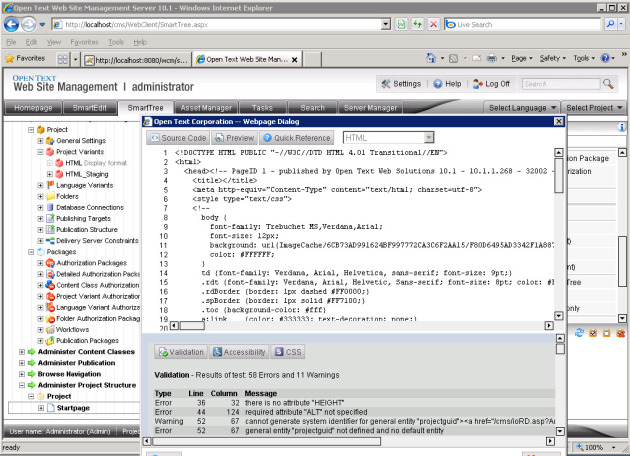This screenshot has width=630, height=456.
Task: Expand the Startpage tree node
Action: click(41, 408)
